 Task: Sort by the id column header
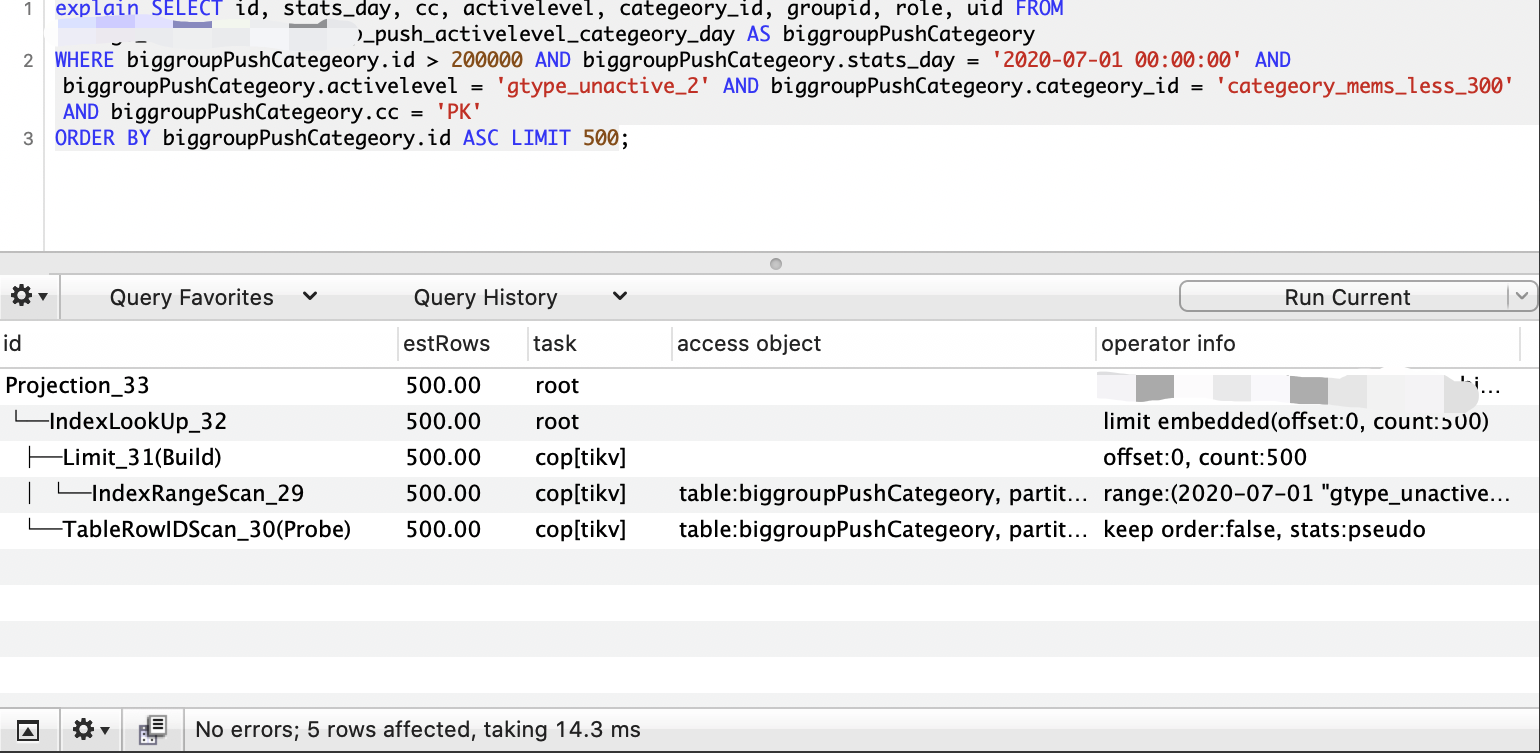(x=198, y=344)
